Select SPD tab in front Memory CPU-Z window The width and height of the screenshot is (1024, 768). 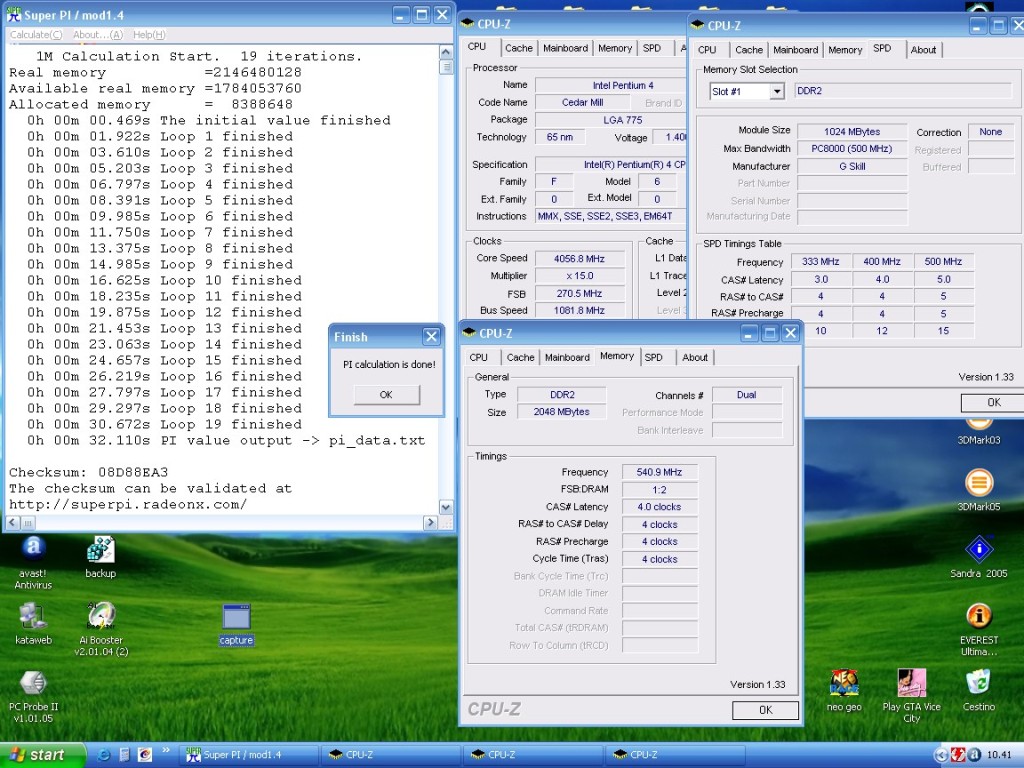pos(654,357)
